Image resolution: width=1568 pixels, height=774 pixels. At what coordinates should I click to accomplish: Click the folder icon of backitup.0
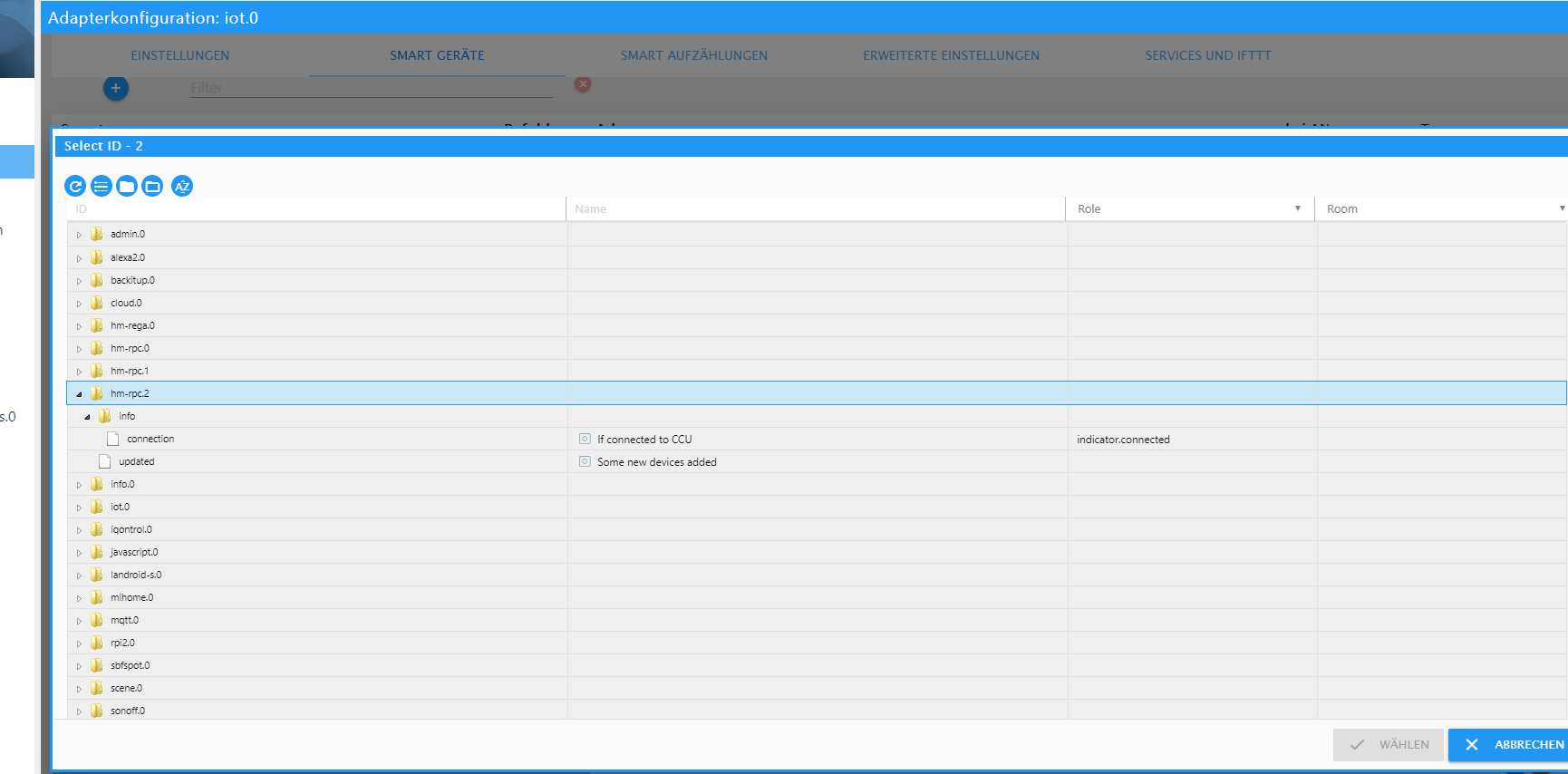click(x=97, y=280)
